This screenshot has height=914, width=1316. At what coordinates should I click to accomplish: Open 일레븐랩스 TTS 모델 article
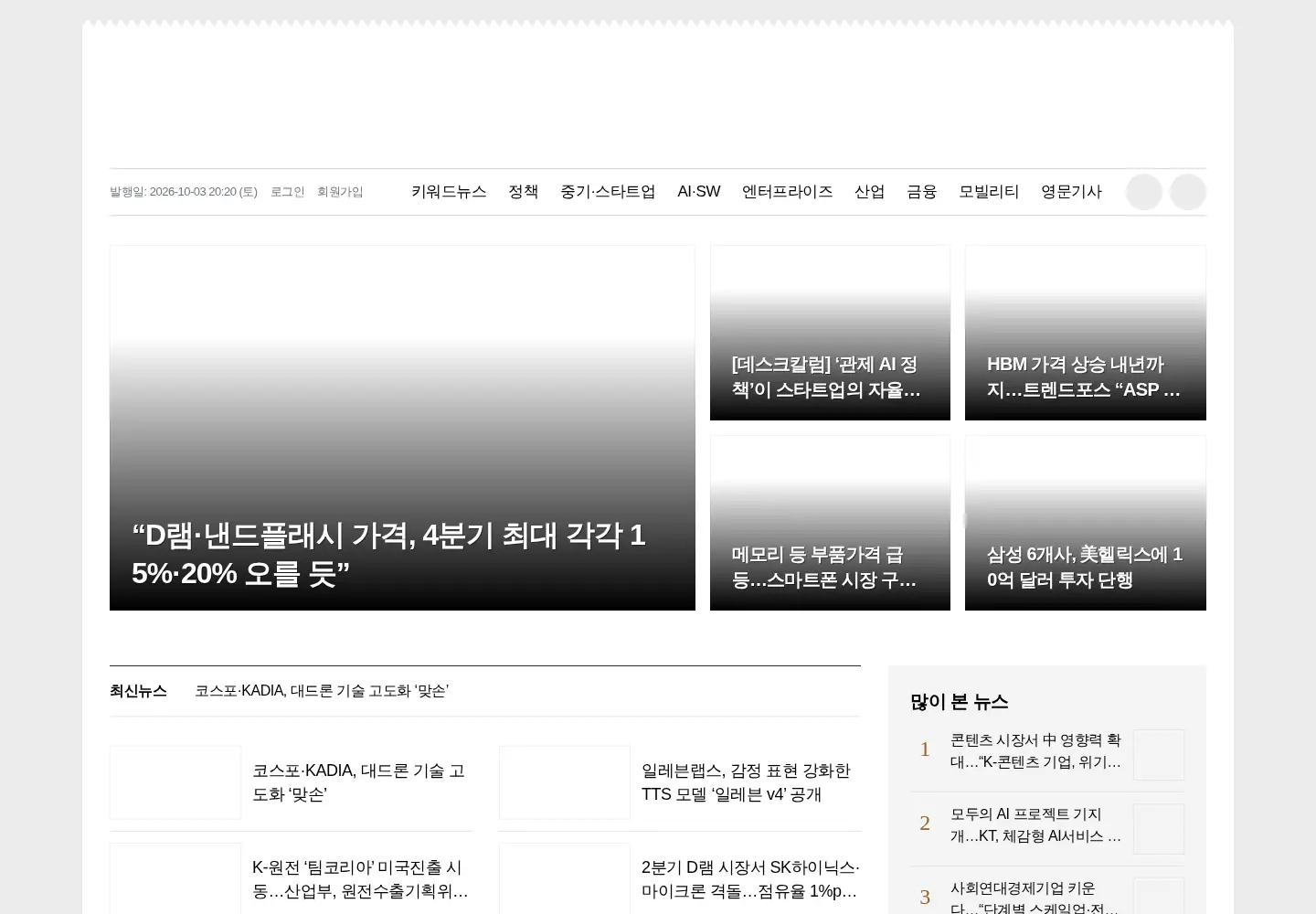[x=746, y=782]
